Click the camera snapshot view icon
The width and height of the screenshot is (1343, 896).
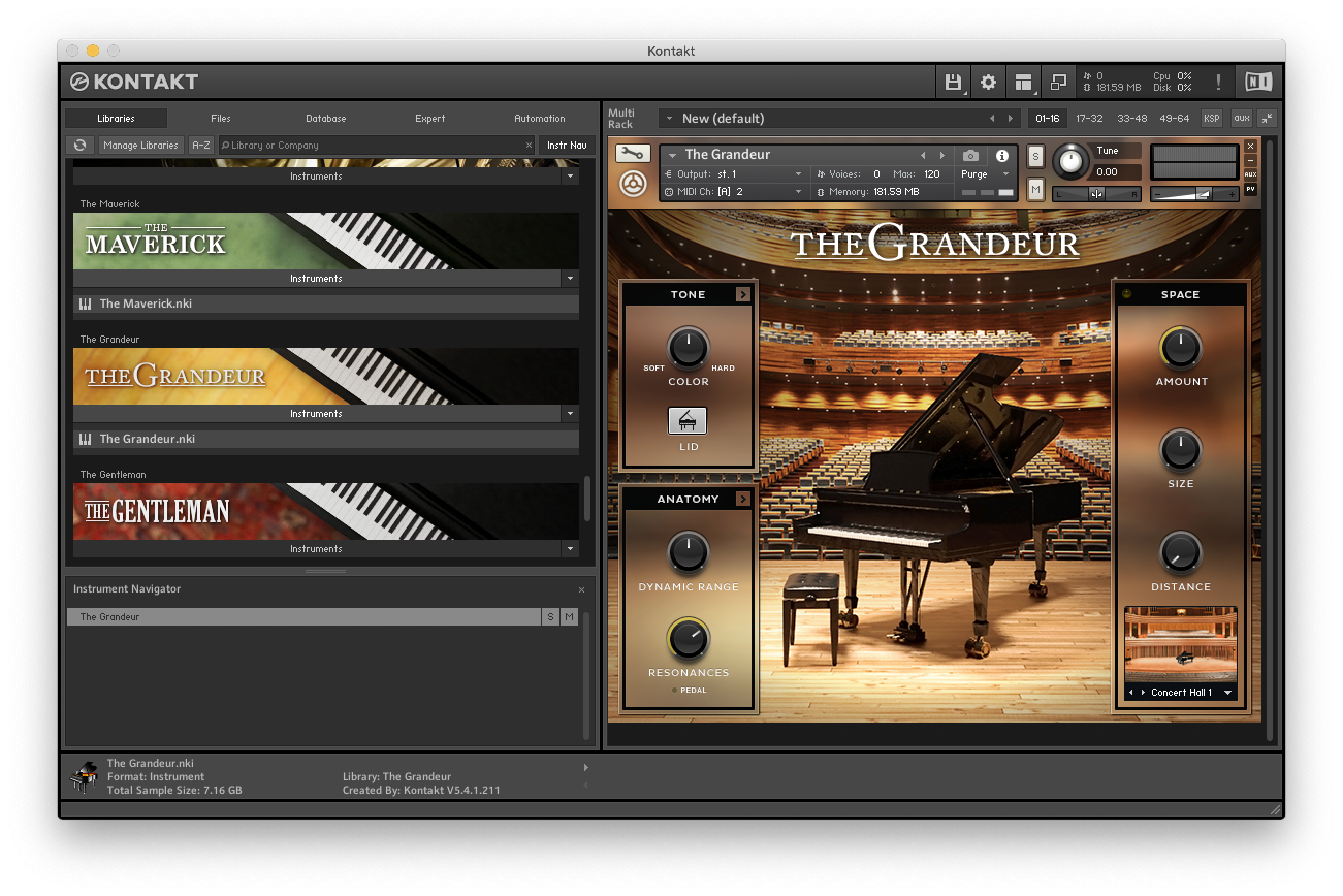tap(970, 155)
